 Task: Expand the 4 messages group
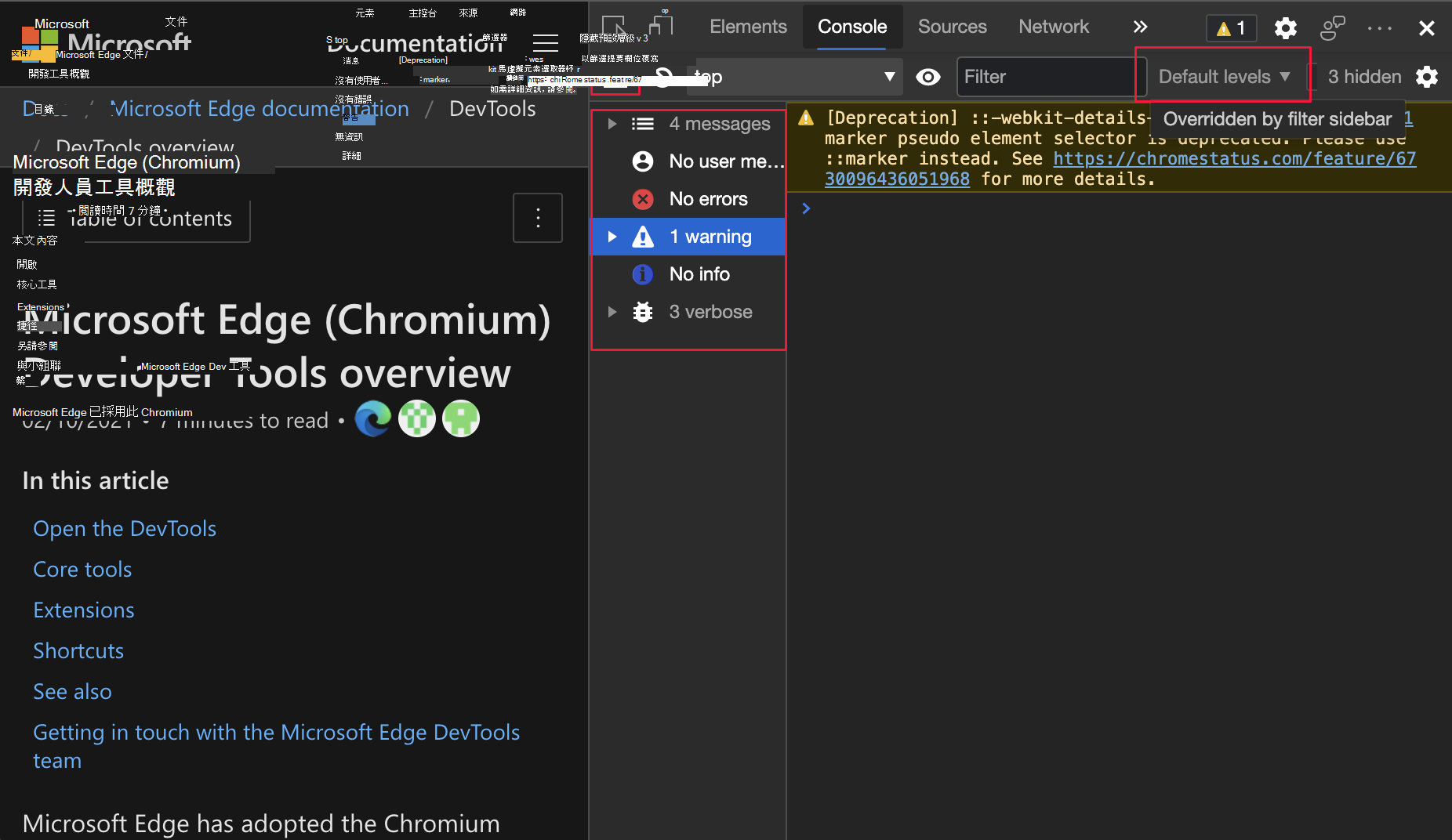(612, 124)
